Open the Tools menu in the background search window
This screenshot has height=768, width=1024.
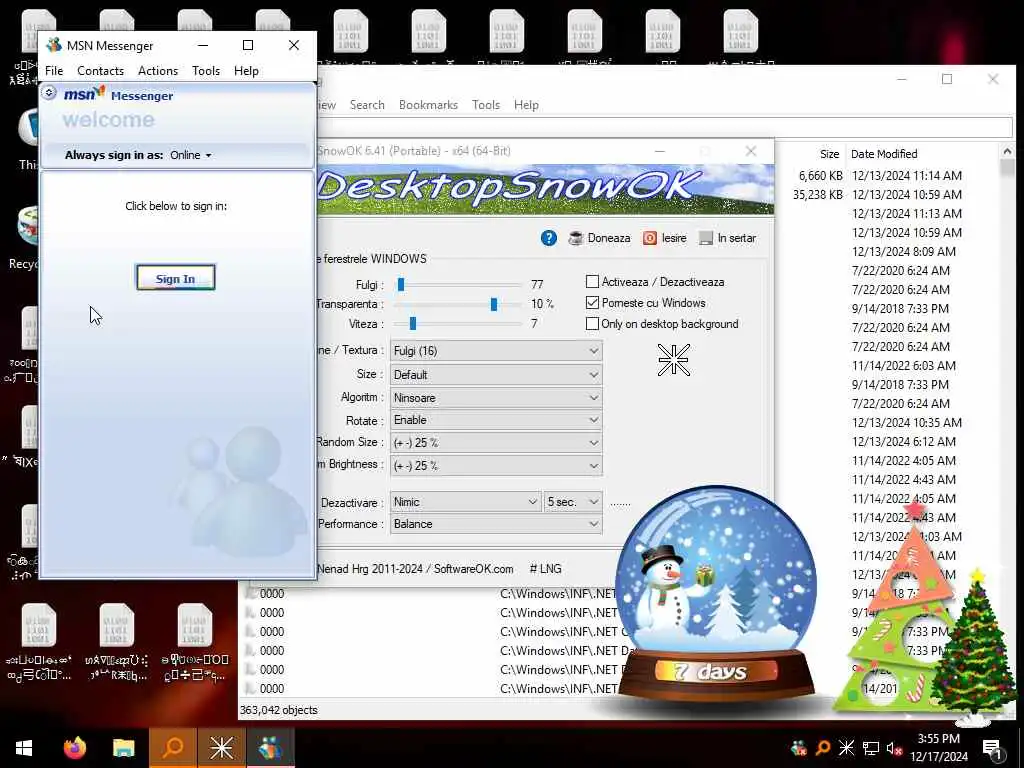(x=486, y=105)
